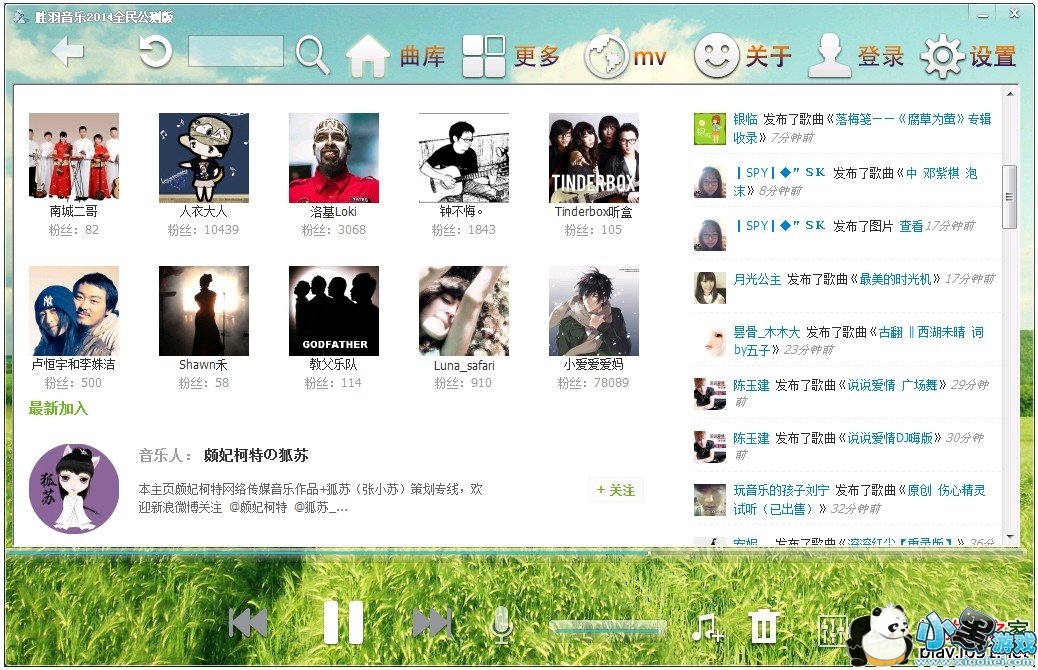Screen dimensions: 1038x670
Task: Click the add music note icon
Action: [x=707, y=627]
